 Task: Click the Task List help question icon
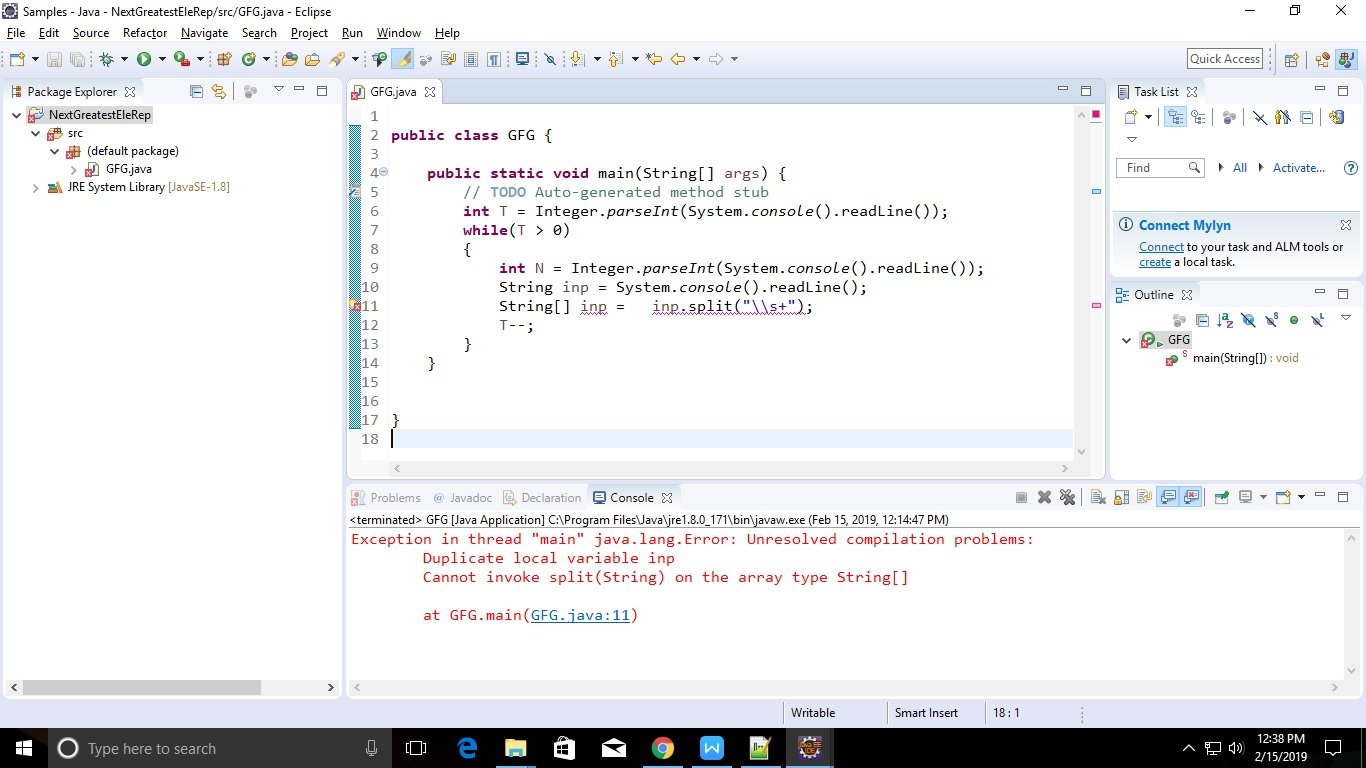tap(1351, 168)
